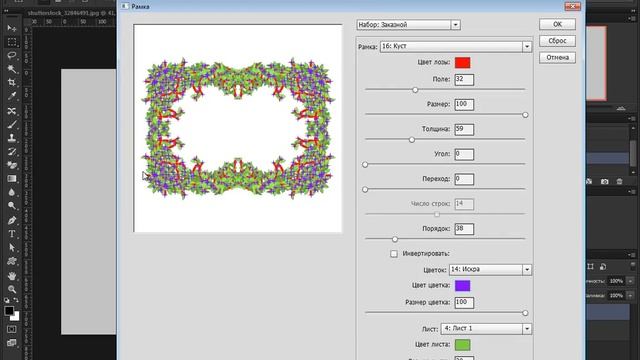Toggle Quick Mask mode icon
This screenshot has width=640, height=360.
click(x=12, y=329)
